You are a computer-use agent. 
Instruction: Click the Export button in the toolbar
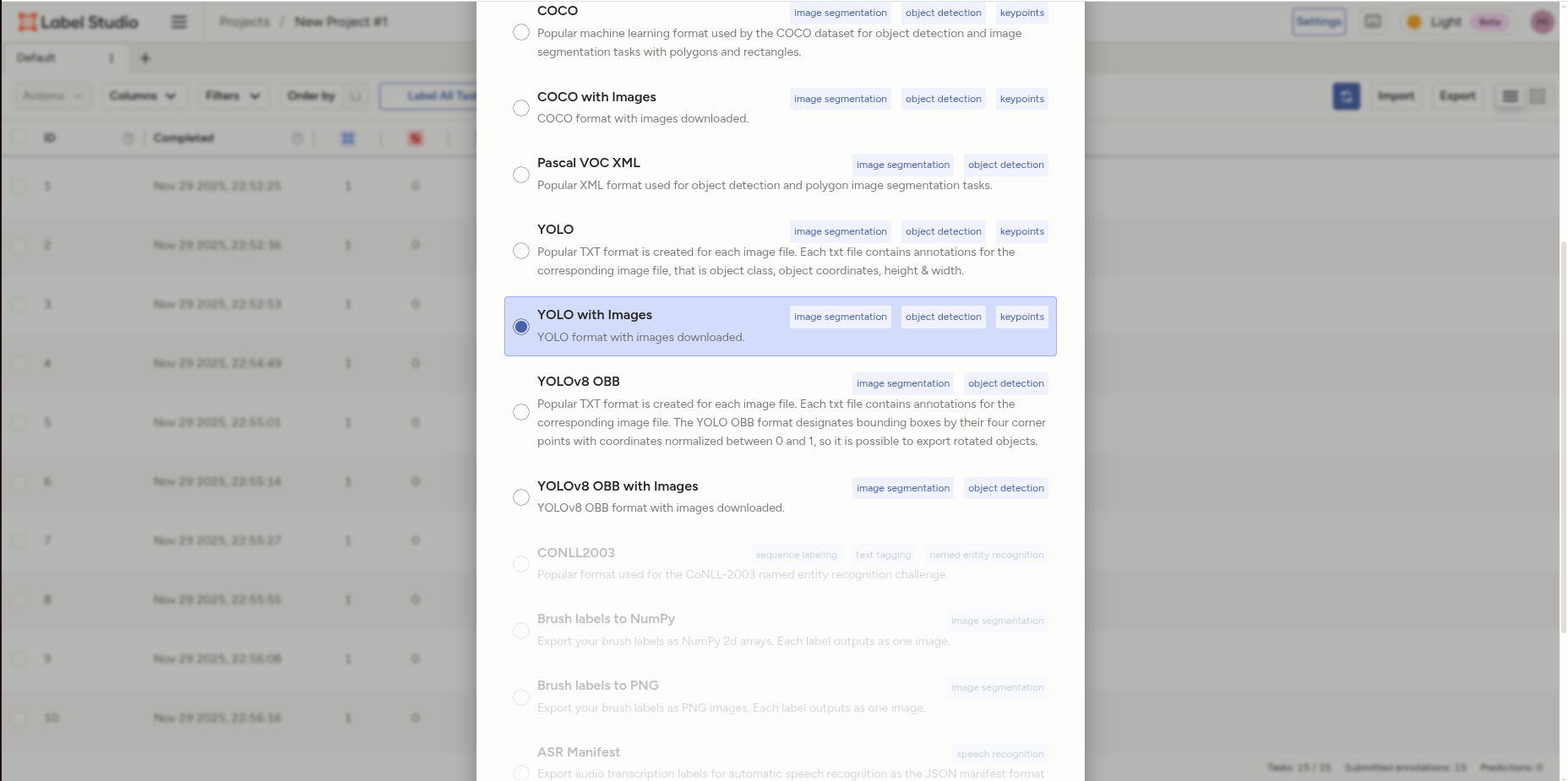(1457, 96)
